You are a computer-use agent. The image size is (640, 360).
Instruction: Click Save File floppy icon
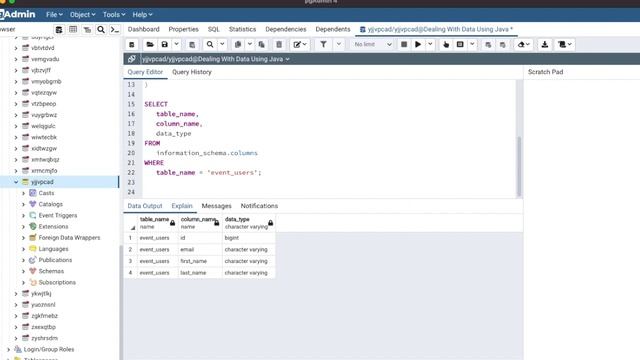point(164,44)
